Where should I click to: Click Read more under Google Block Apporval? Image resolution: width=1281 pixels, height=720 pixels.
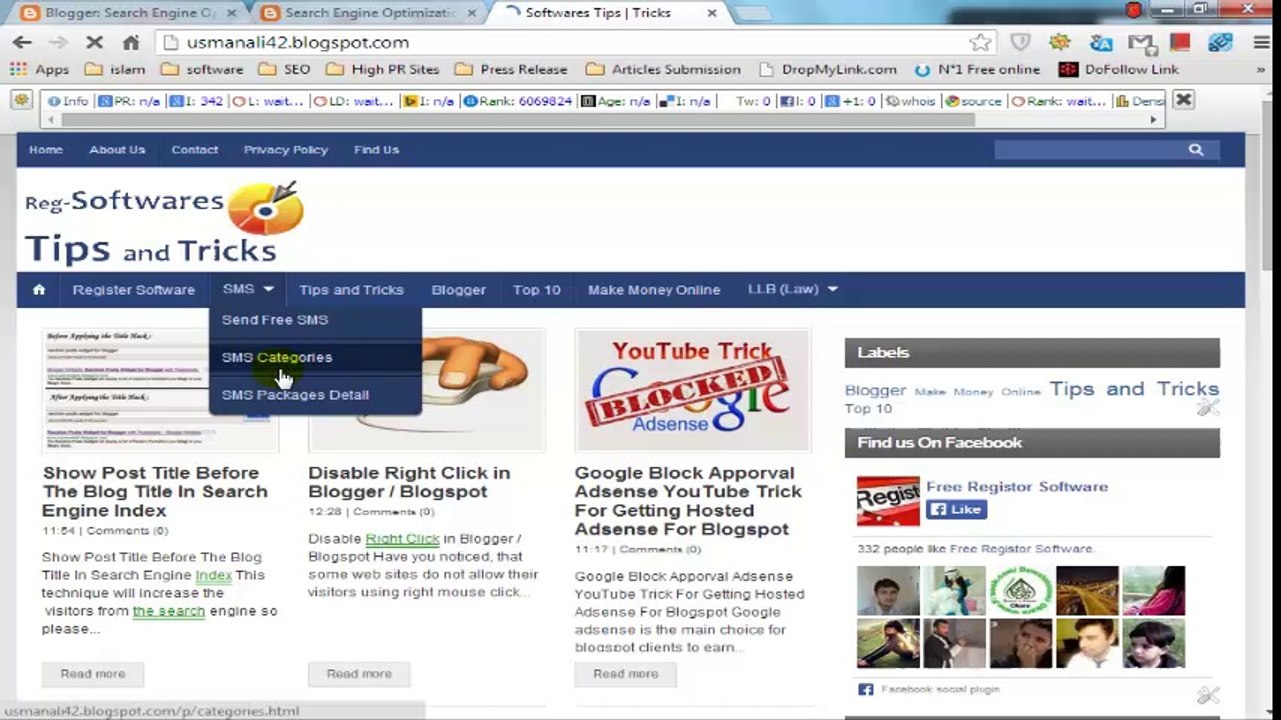pos(625,674)
